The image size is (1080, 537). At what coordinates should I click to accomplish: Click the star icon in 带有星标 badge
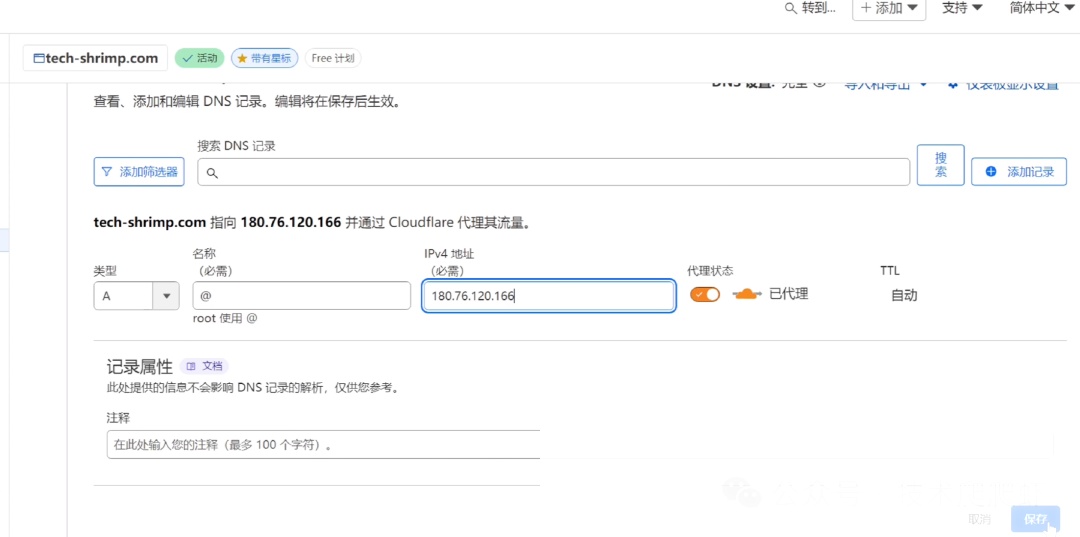[x=242, y=59]
